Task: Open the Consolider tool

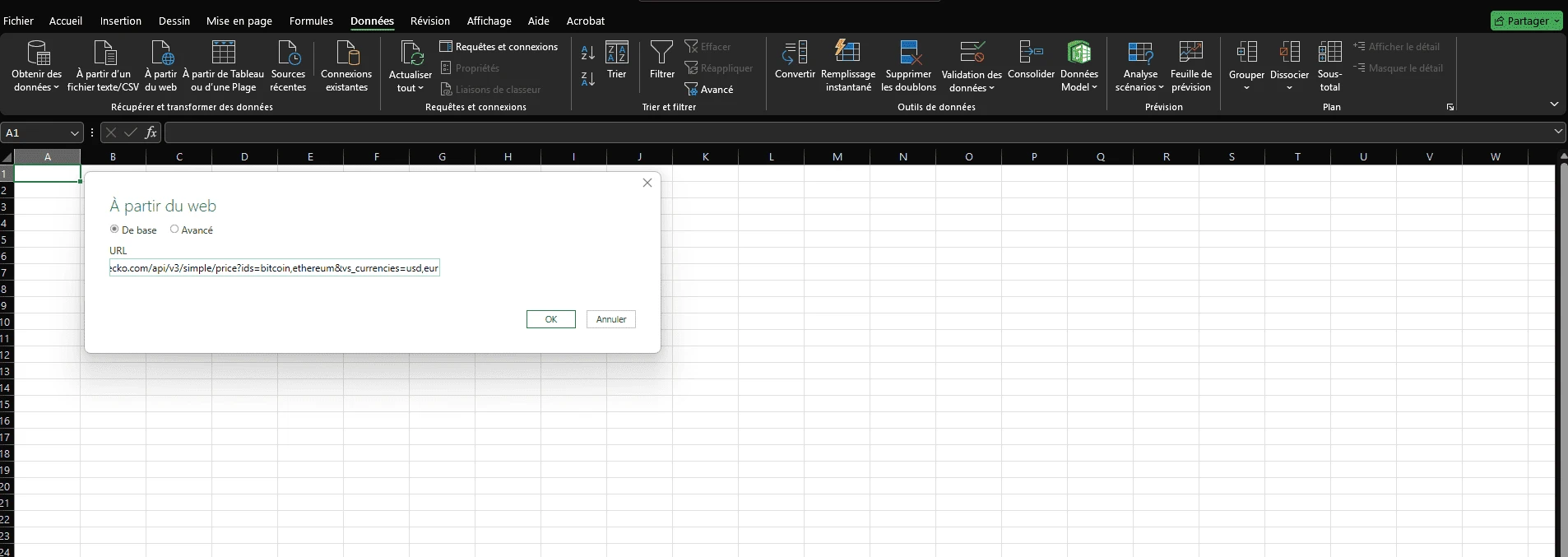Action: coord(1031,53)
